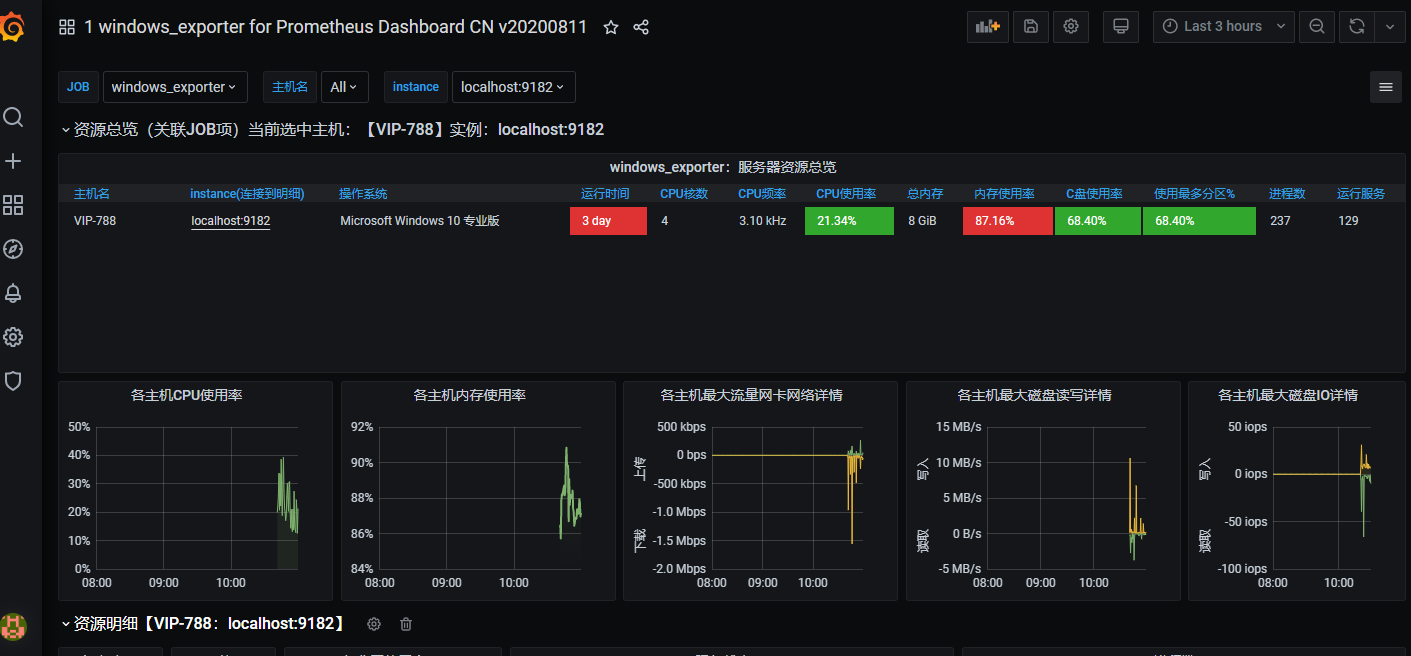Open the Last 3 hours time picker
Viewport: 1411px width, 656px height.
1222,27
